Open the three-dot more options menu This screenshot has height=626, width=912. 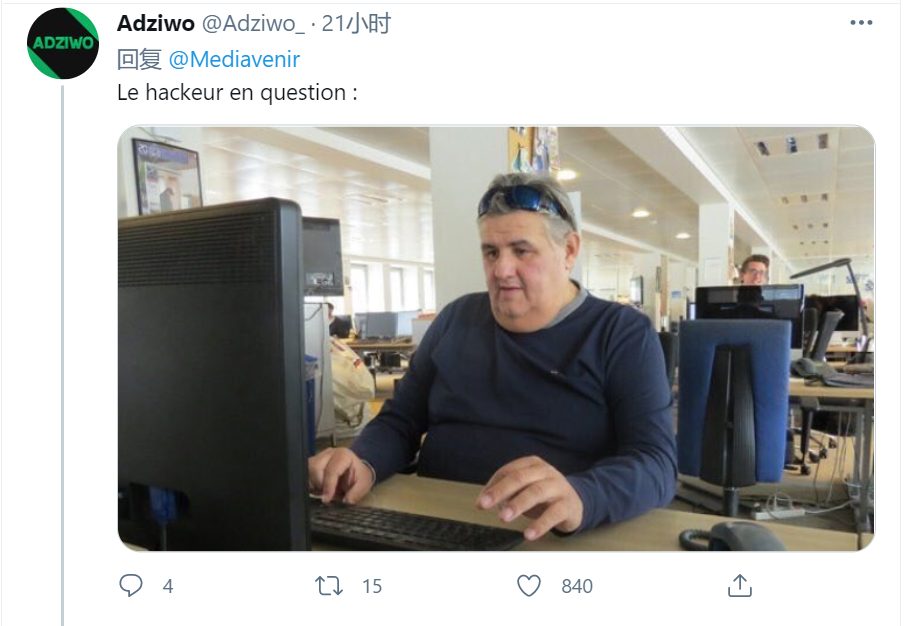point(861,23)
